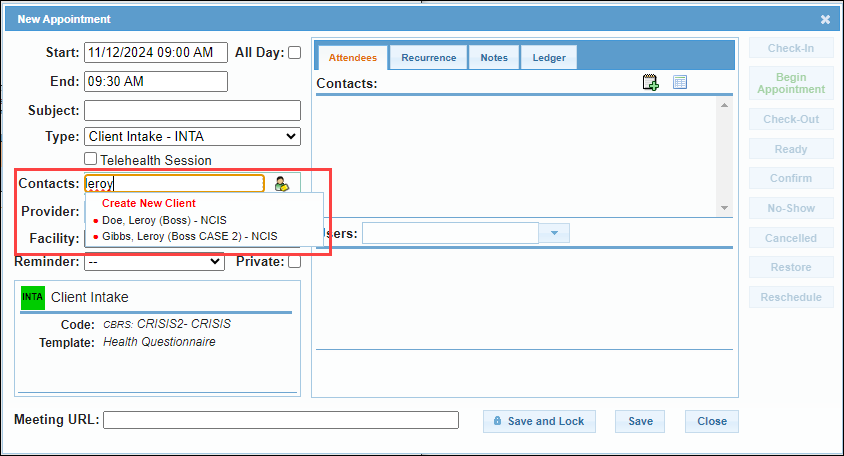
Task: Click the Confirm status button
Action: [791, 178]
